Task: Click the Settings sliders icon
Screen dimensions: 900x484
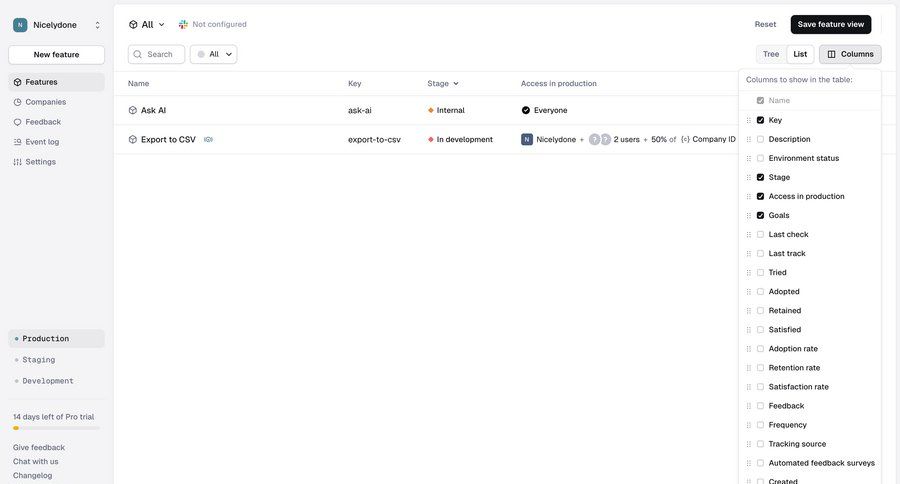Action: click(17, 162)
